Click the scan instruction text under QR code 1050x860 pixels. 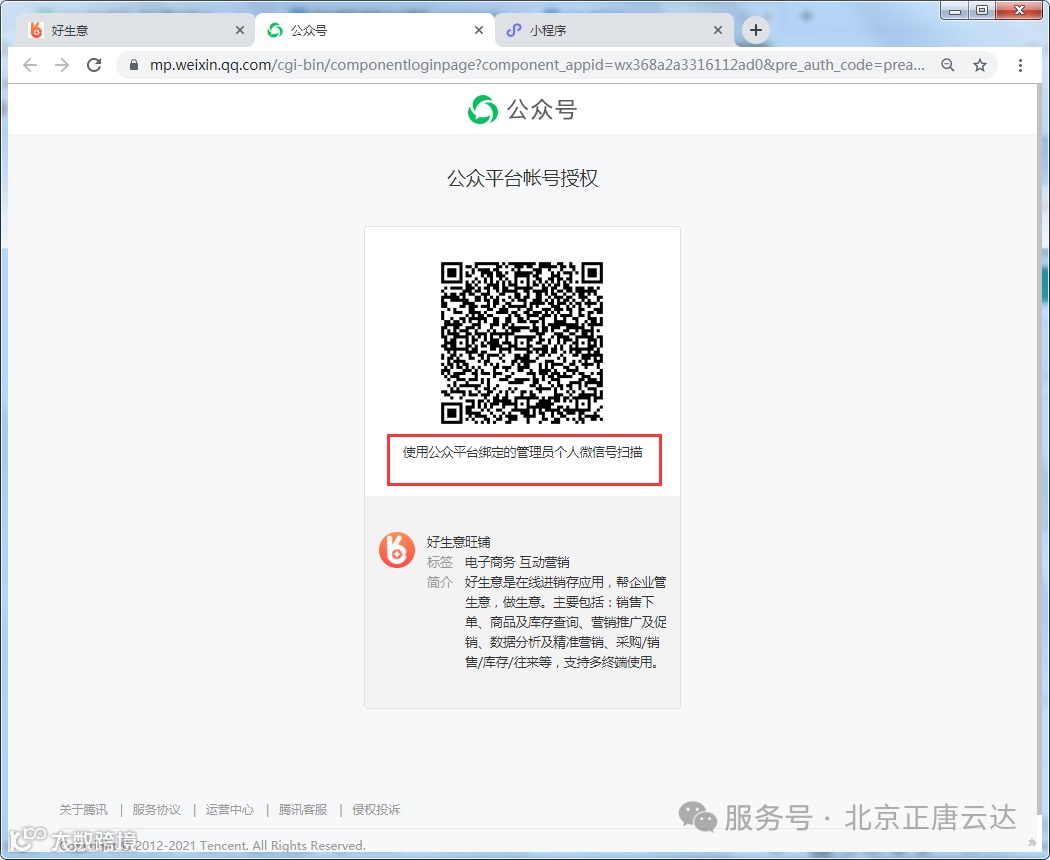click(522, 452)
